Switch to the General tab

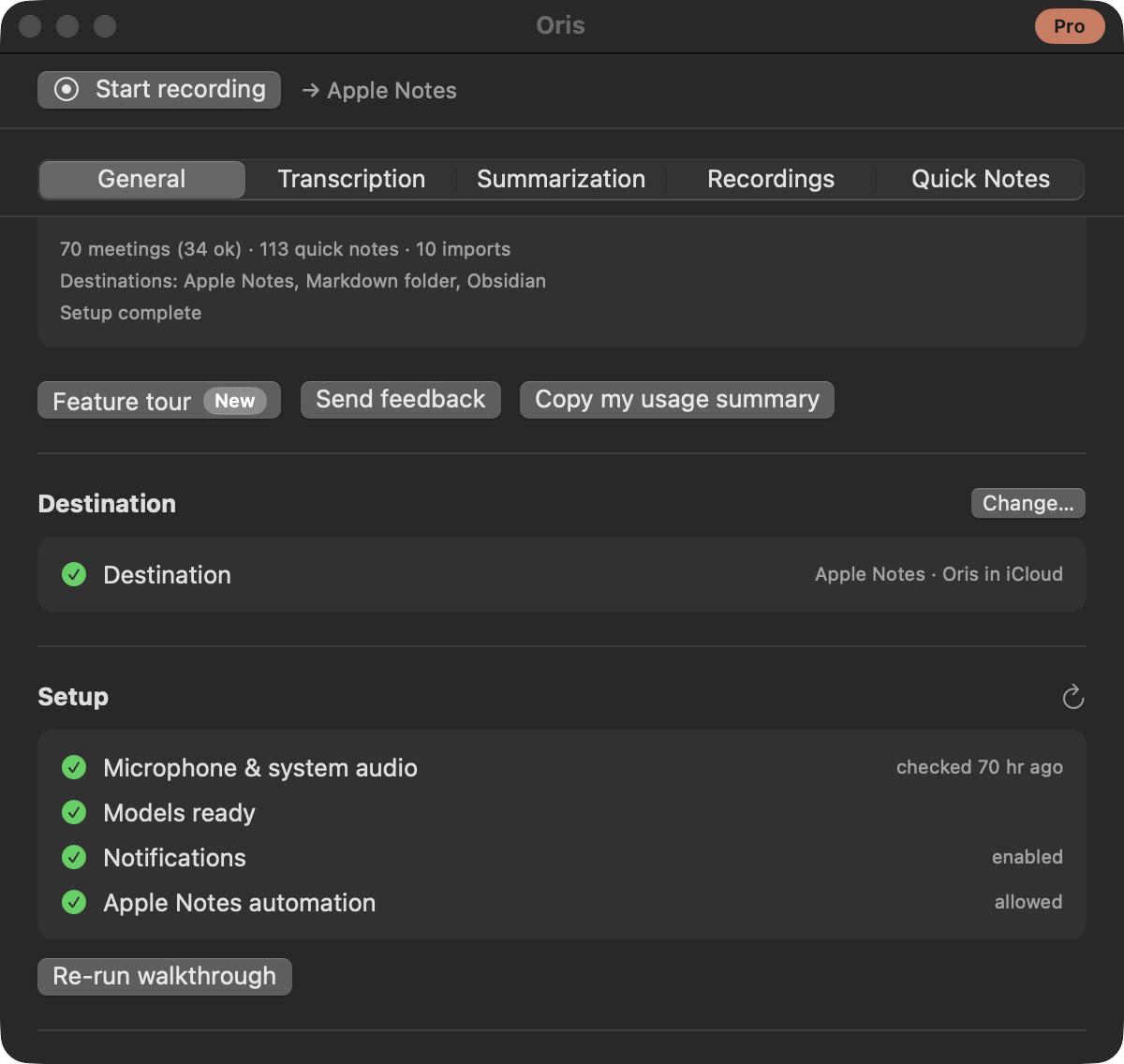coord(141,179)
